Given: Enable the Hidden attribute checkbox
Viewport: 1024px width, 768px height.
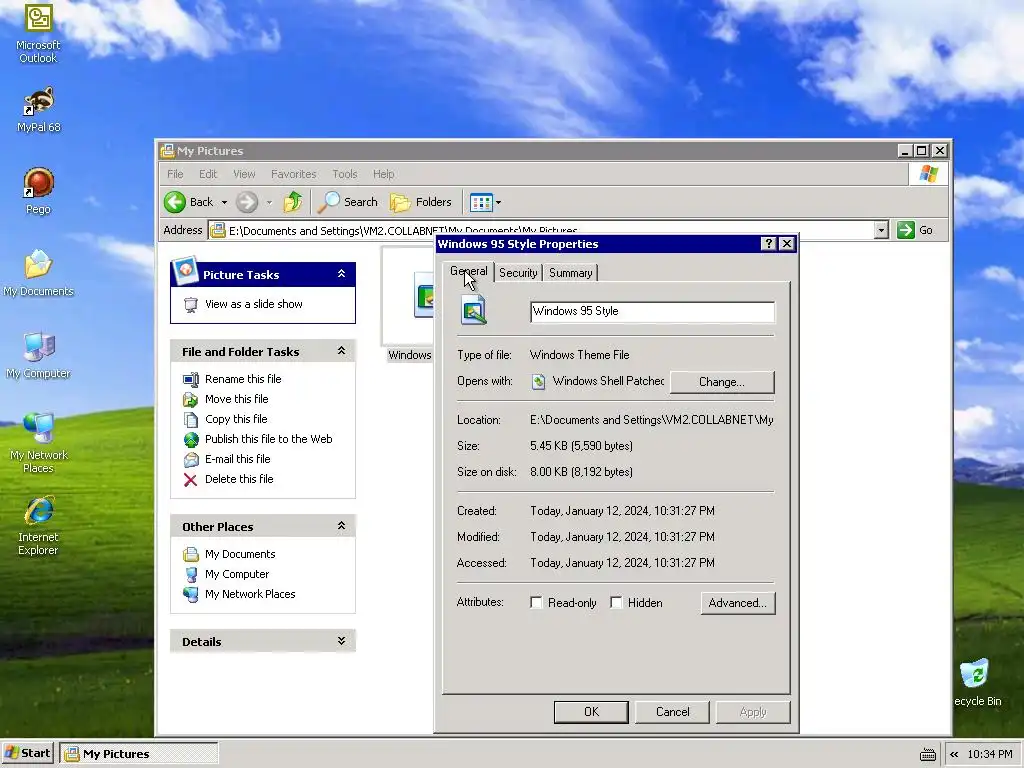Looking at the screenshot, I should coord(616,602).
